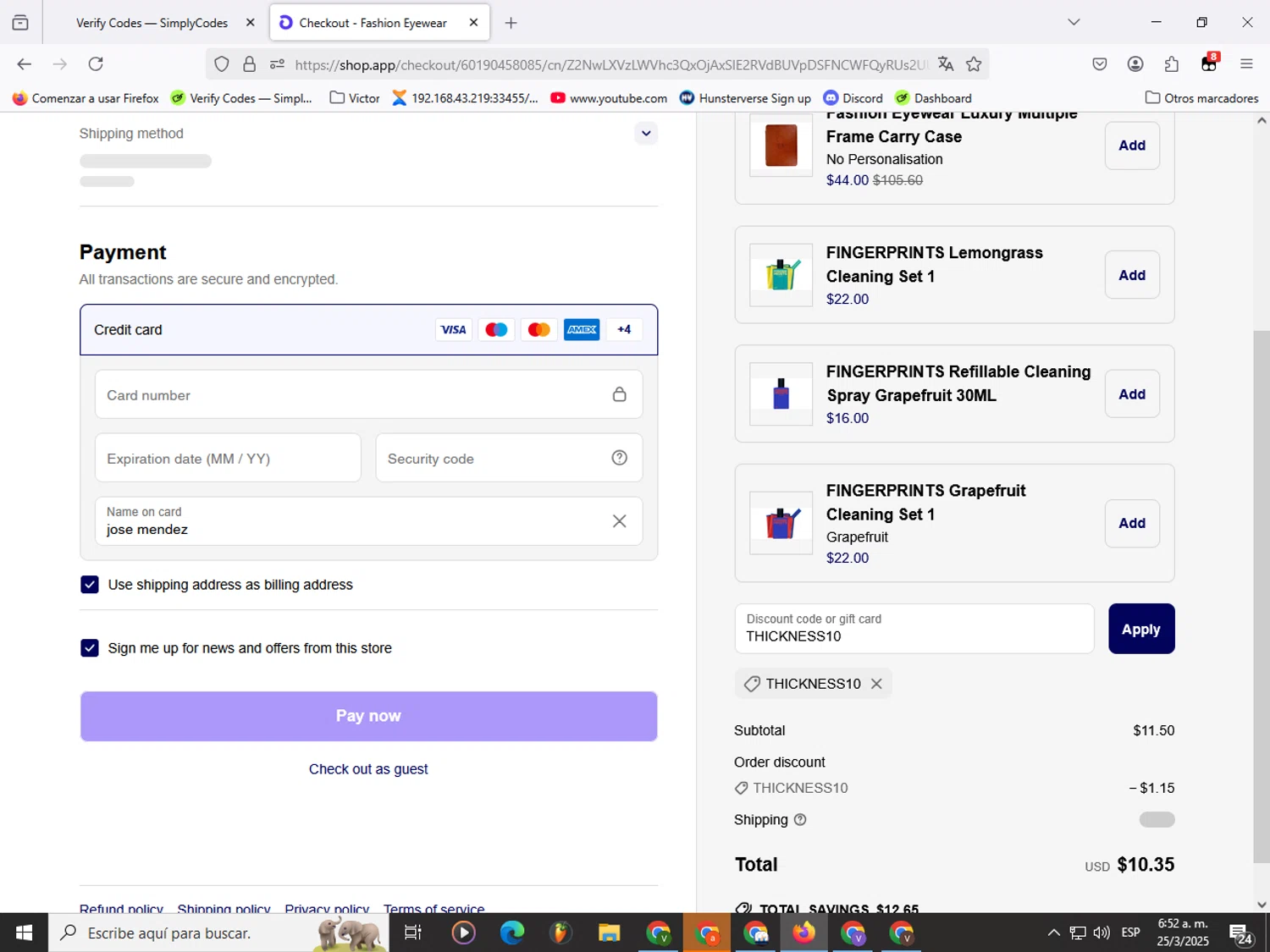Open Dashboard bookmark
The width and height of the screenshot is (1270, 952).
click(934, 98)
